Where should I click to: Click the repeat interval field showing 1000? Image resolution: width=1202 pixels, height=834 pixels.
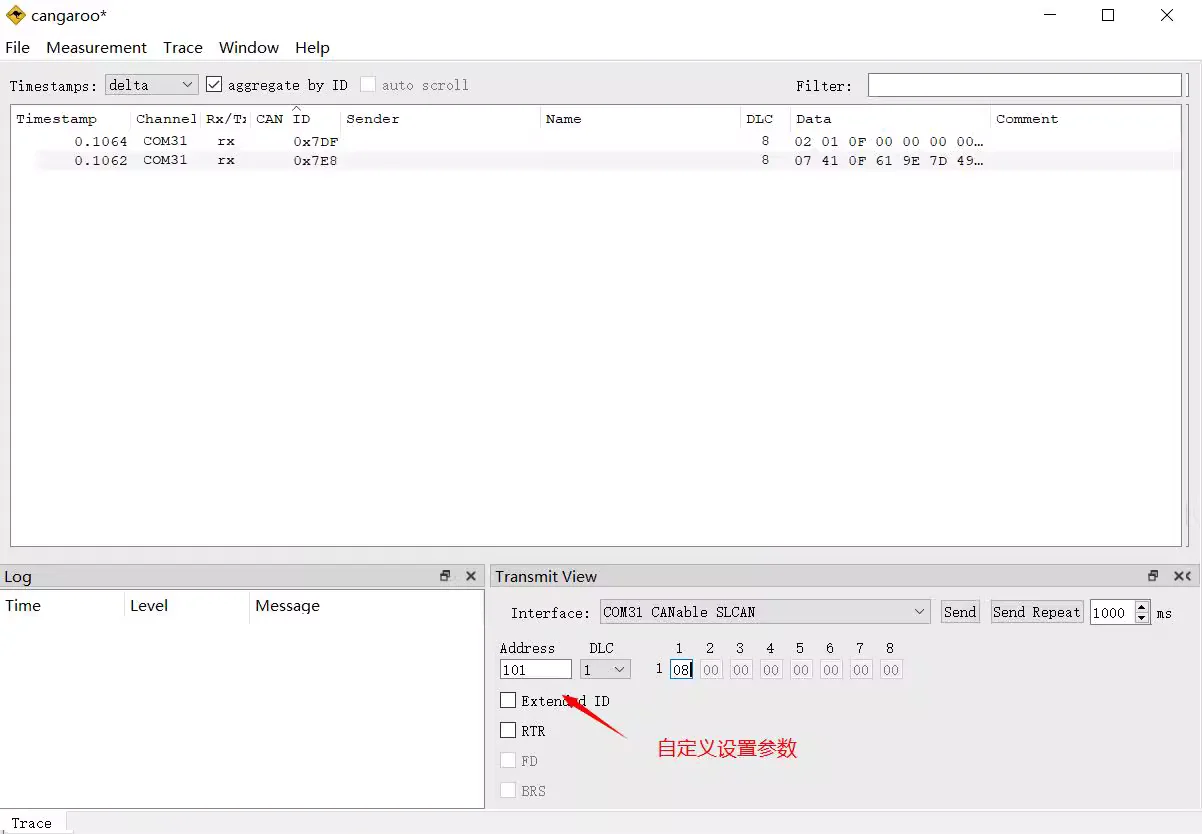(1112, 612)
